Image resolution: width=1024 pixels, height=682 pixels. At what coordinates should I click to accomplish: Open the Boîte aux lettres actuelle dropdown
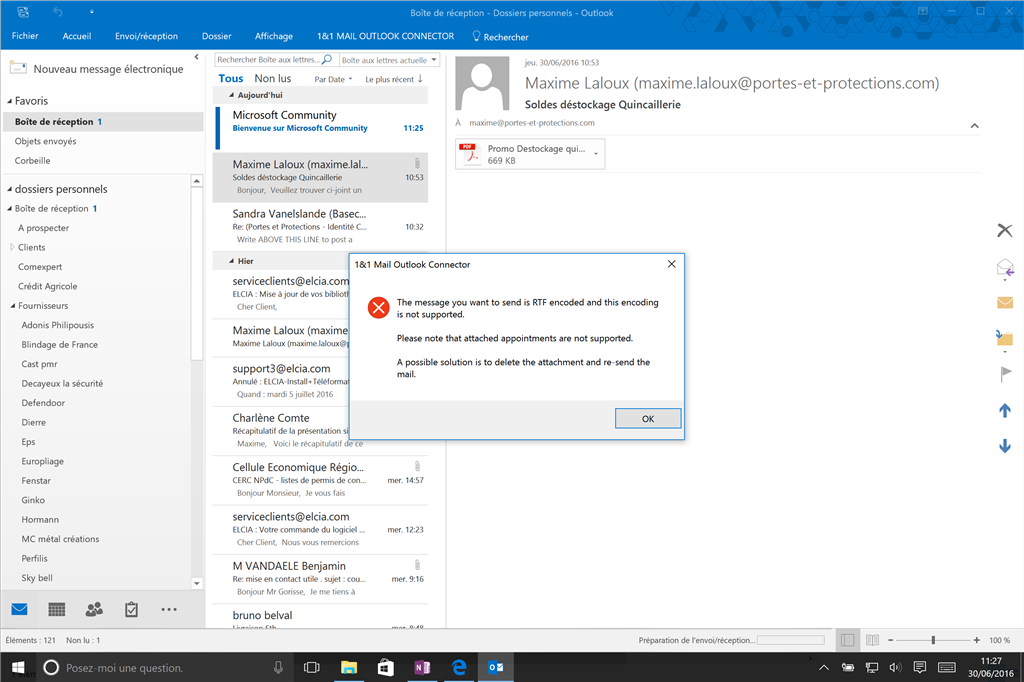(389, 60)
